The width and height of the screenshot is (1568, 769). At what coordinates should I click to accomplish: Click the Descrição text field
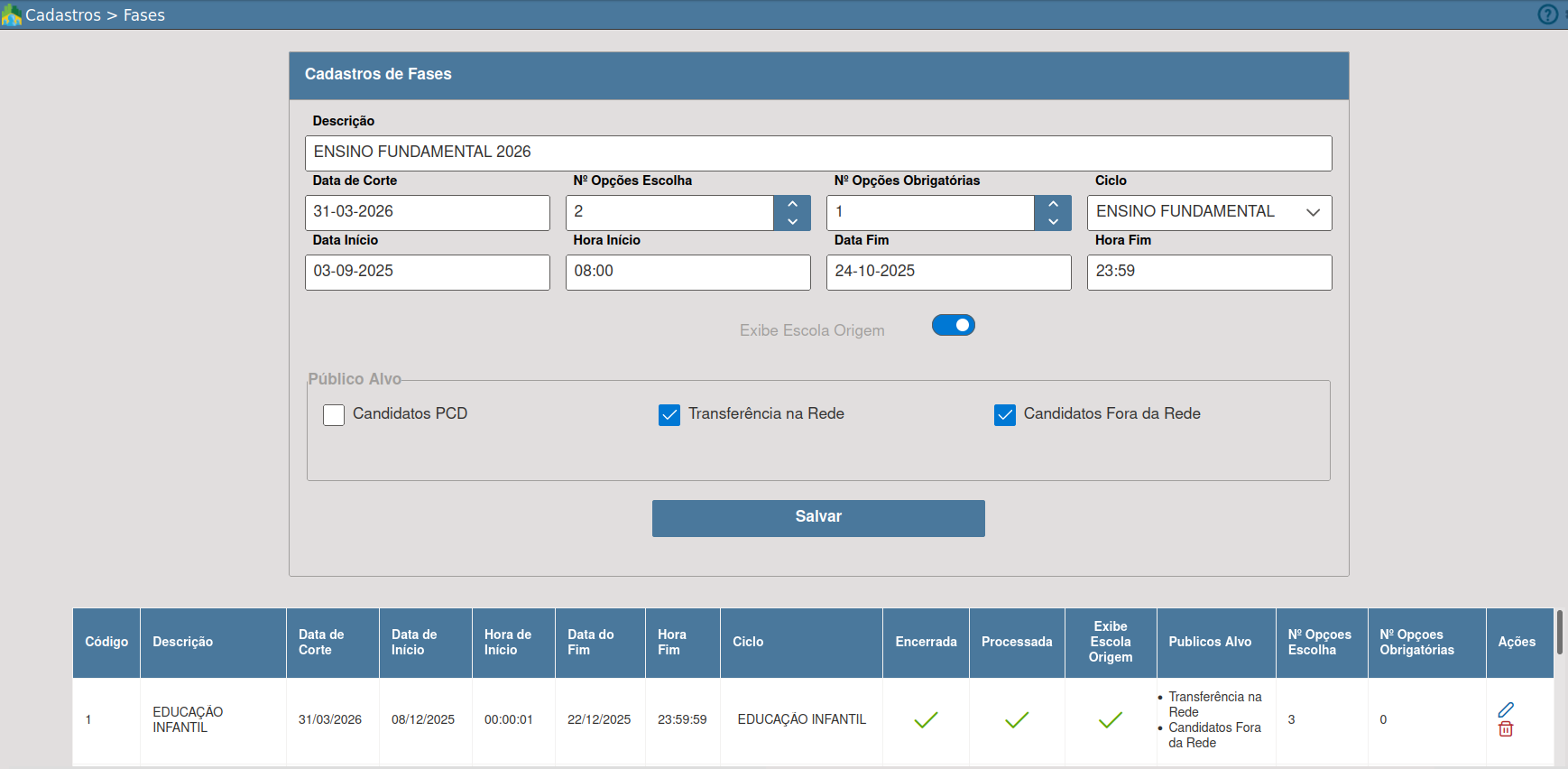coord(817,153)
